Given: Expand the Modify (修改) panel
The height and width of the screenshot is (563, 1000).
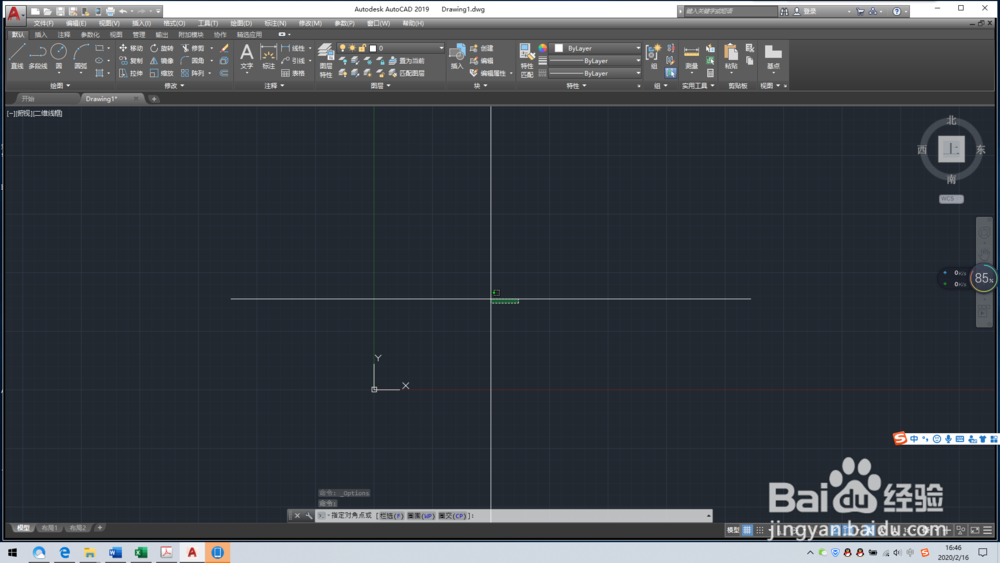Looking at the screenshot, I should point(173,85).
